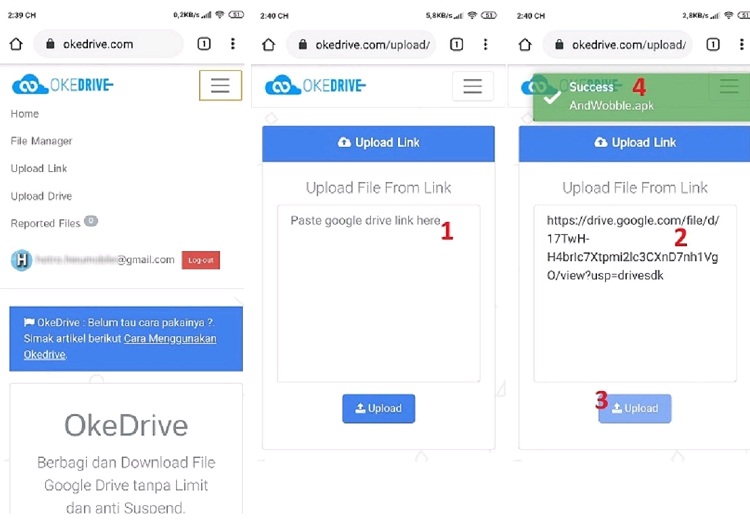The width and height of the screenshot is (750, 525).
Task: Click OkeDrive logo in left phone
Action: click(x=63, y=85)
